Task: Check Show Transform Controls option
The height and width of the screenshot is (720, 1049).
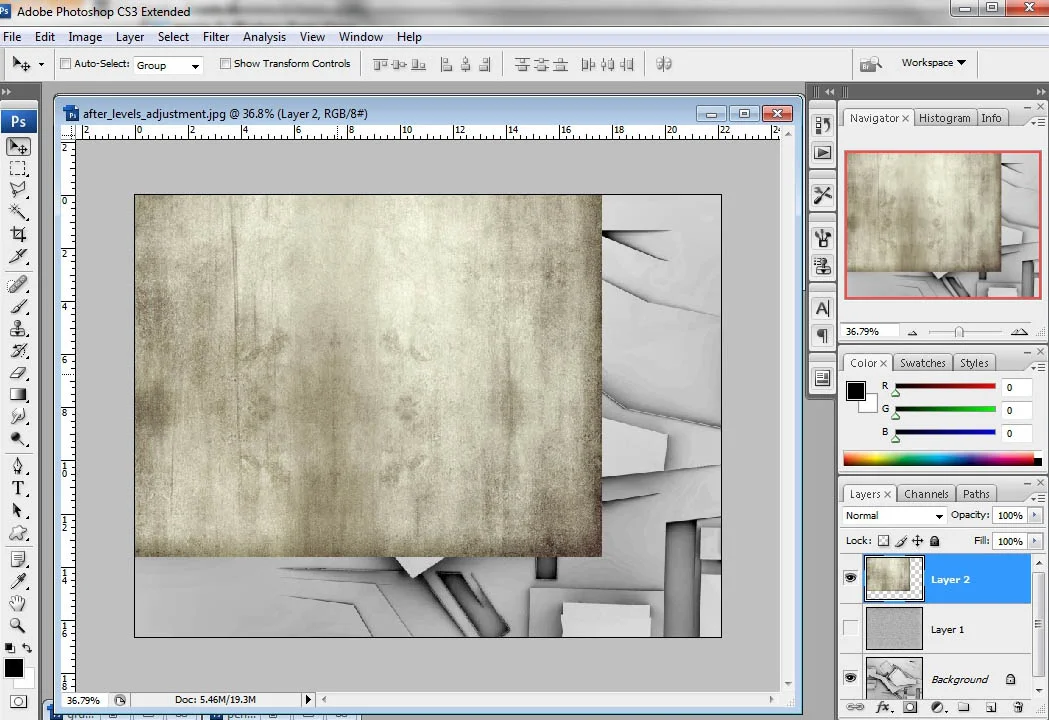Action: click(225, 64)
